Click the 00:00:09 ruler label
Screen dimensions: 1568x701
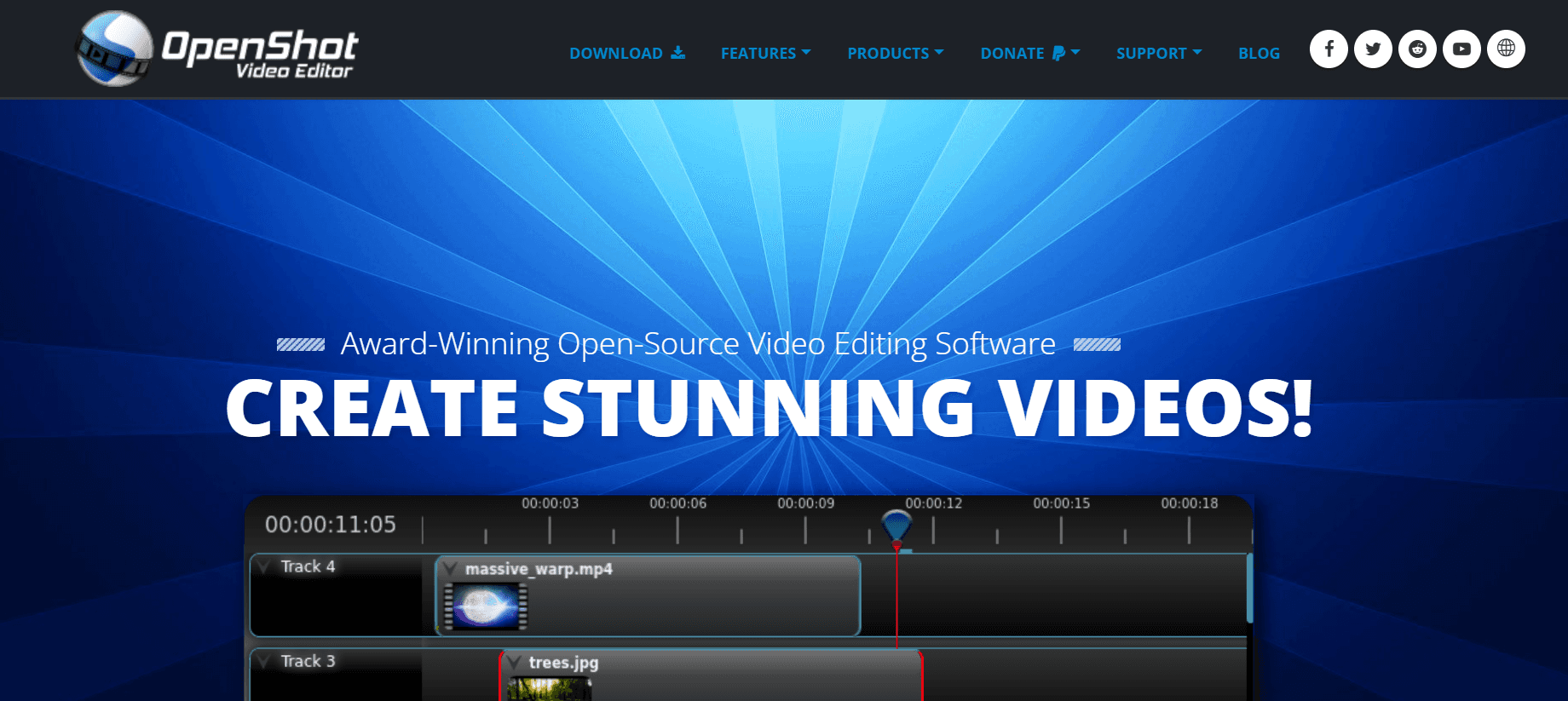[805, 503]
